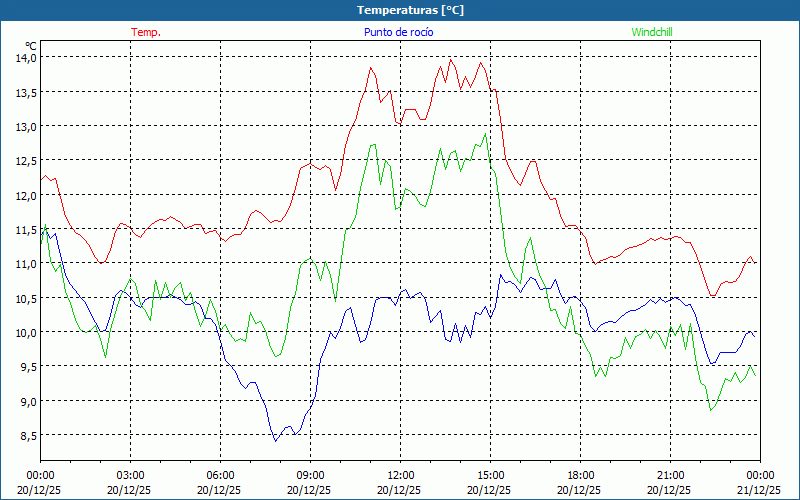Click the °C unit label above the y-axis
The width and height of the screenshot is (800, 500).
(31, 45)
